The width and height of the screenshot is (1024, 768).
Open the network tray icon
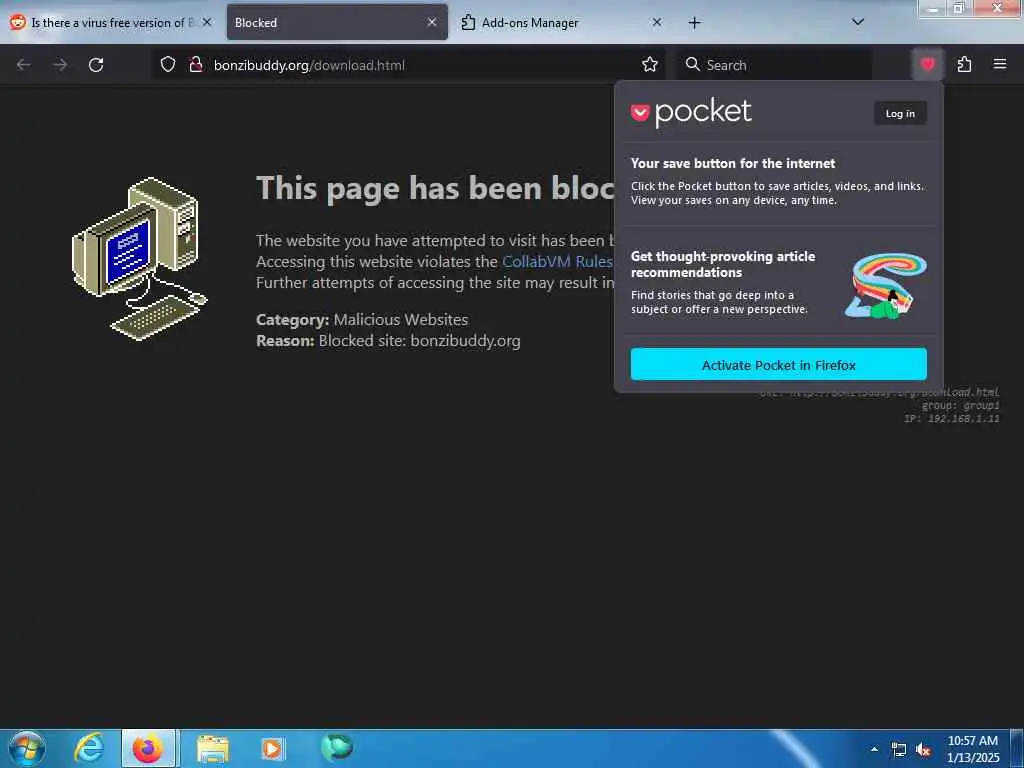[899, 750]
